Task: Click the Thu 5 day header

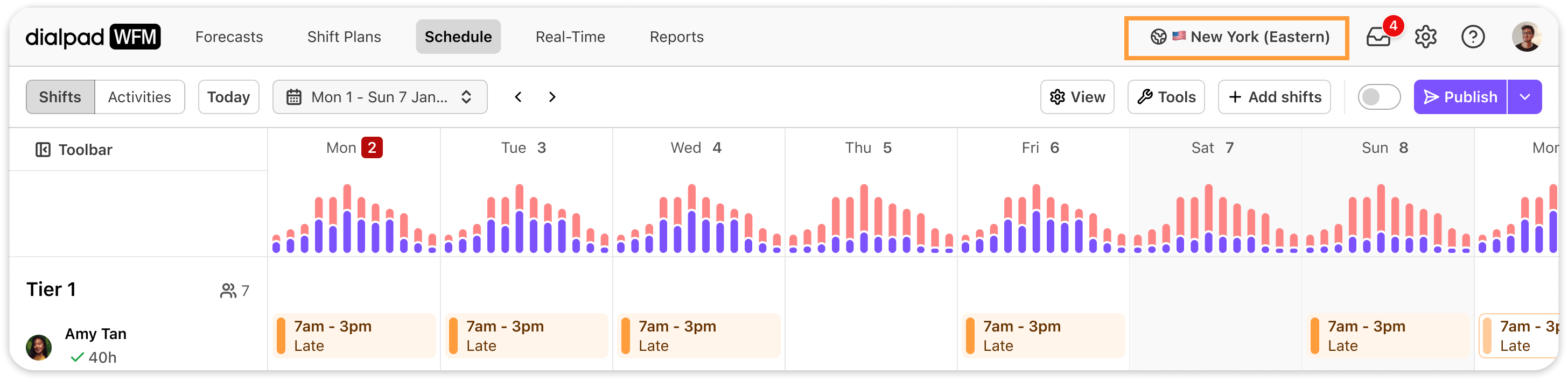Action: click(x=868, y=148)
